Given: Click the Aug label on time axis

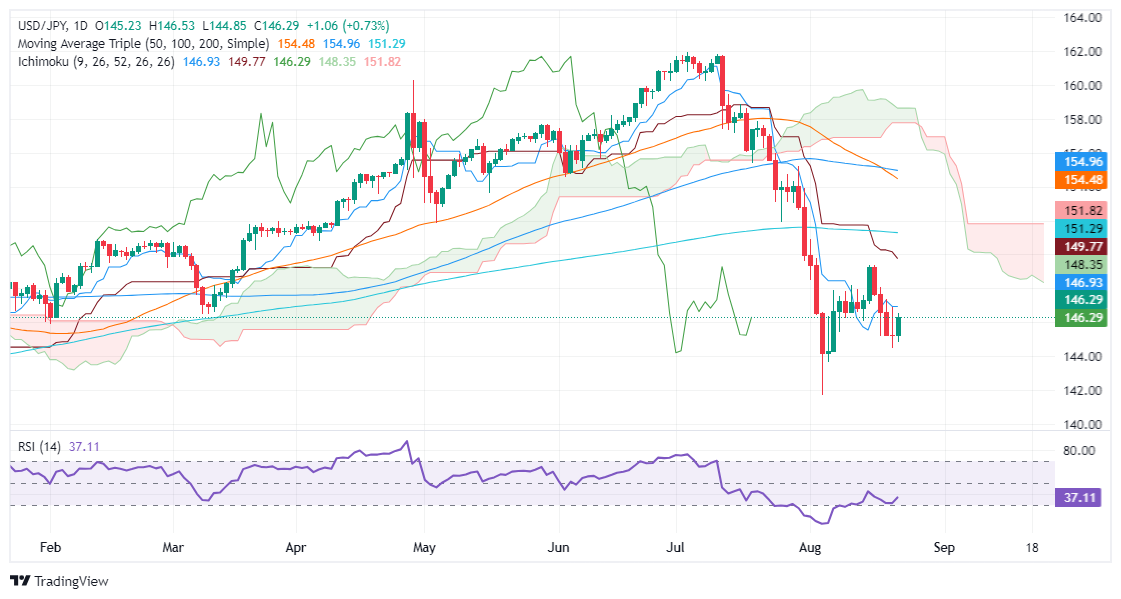Looking at the screenshot, I should tap(809, 548).
